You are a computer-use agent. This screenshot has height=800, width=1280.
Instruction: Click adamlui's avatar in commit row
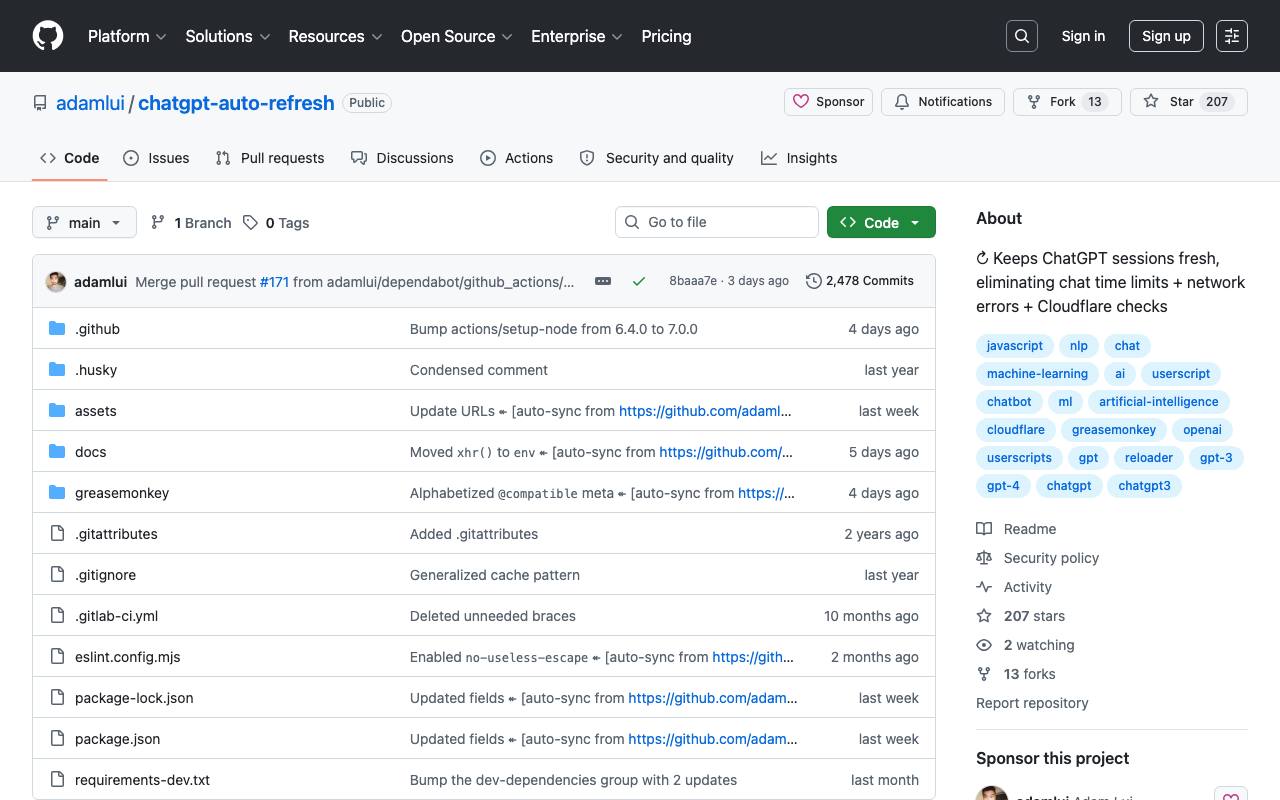56,282
